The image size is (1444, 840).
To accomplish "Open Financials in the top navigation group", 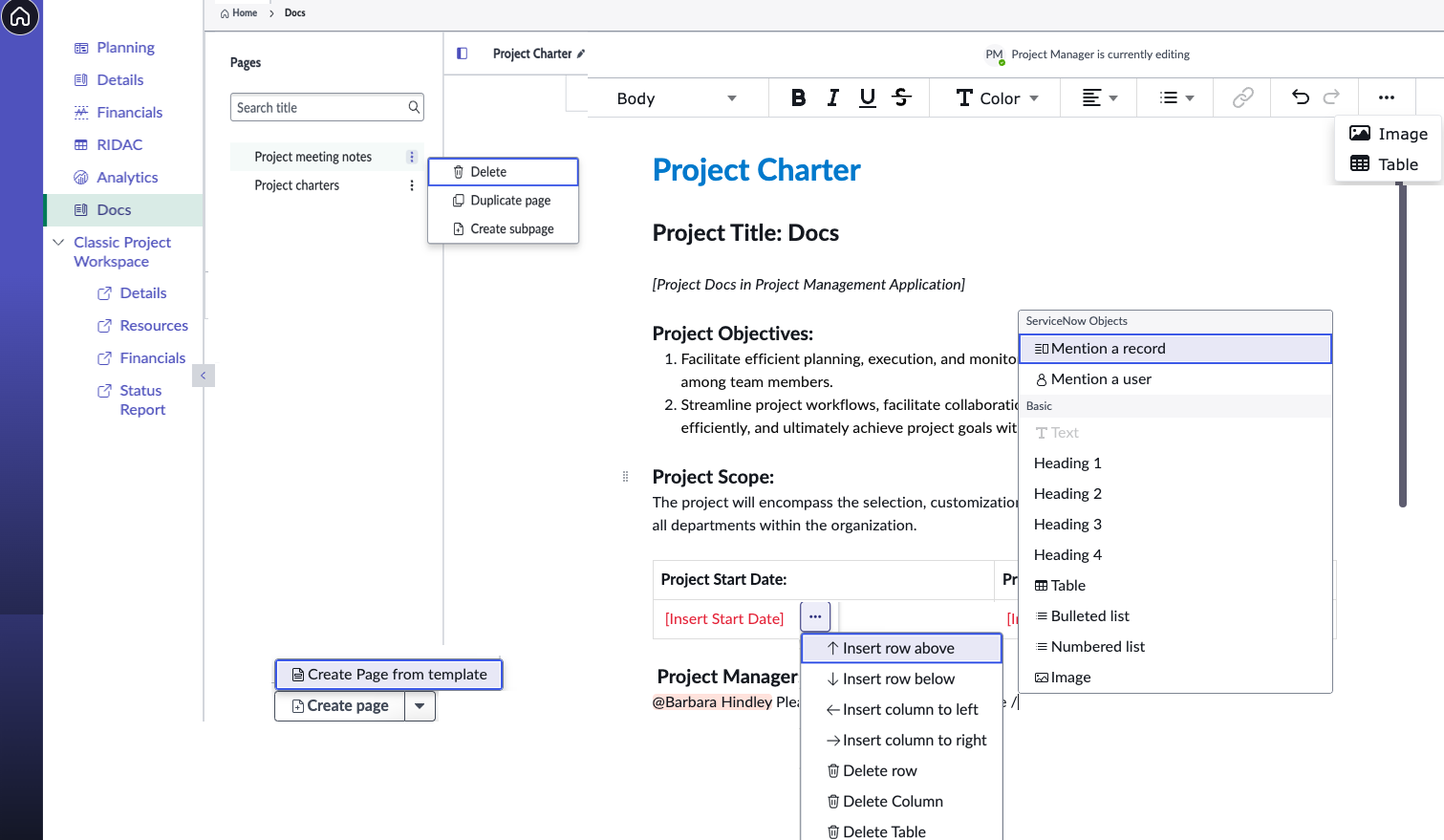I will (x=119, y=113).
